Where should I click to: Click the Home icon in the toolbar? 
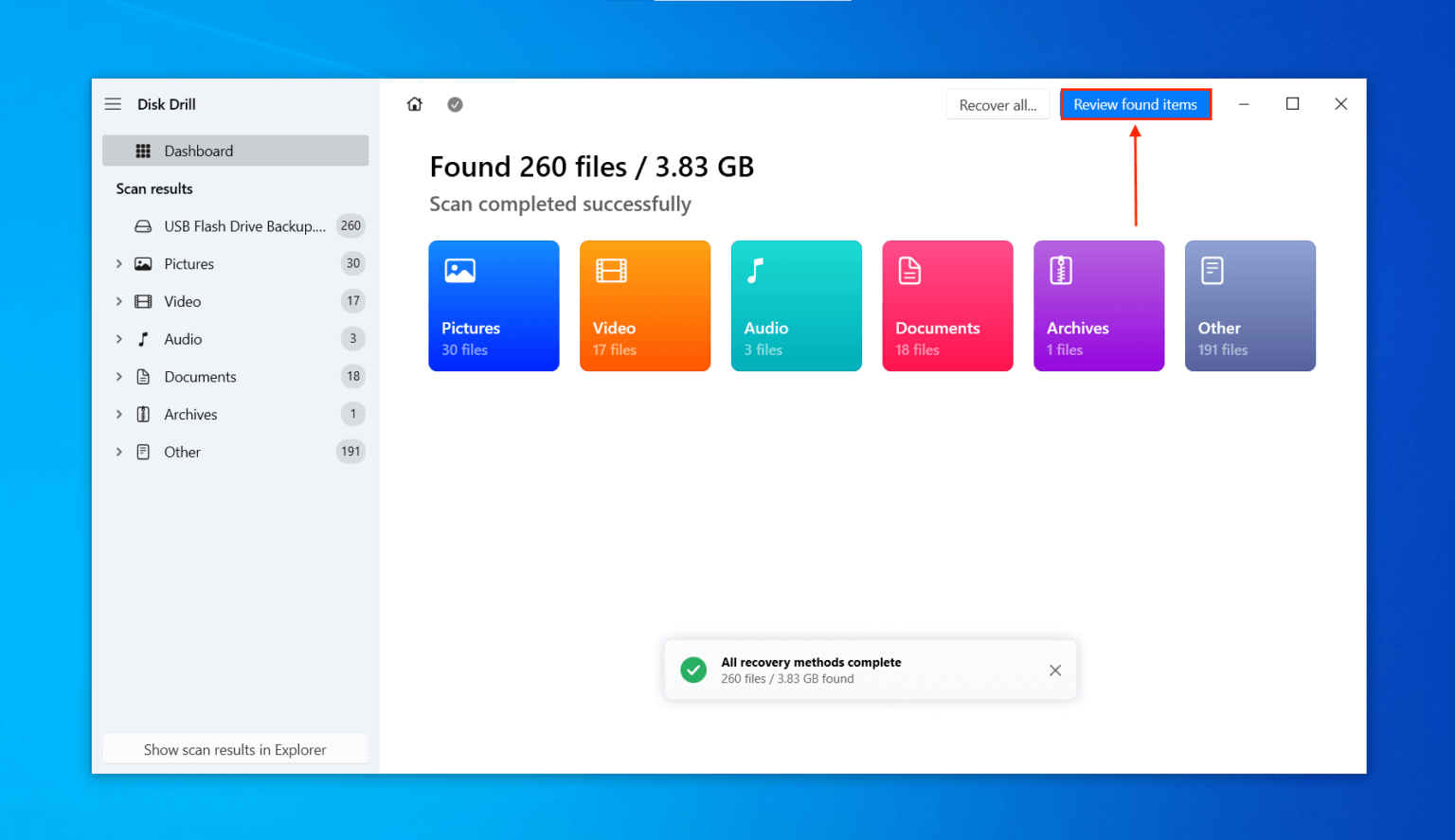[x=414, y=104]
